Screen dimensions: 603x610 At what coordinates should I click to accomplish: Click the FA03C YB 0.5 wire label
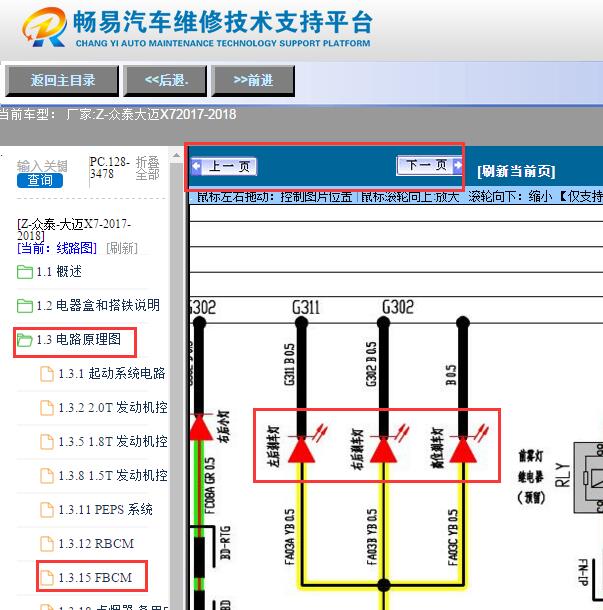pos(453,537)
